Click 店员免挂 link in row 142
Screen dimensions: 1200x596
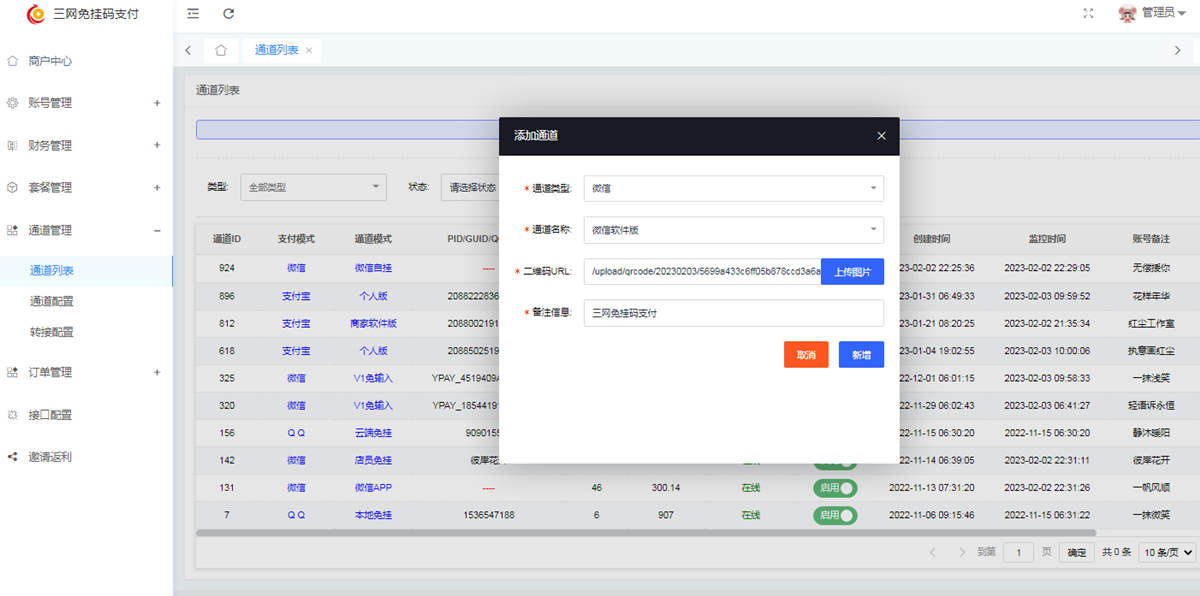pyautogui.click(x=373, y=460)
